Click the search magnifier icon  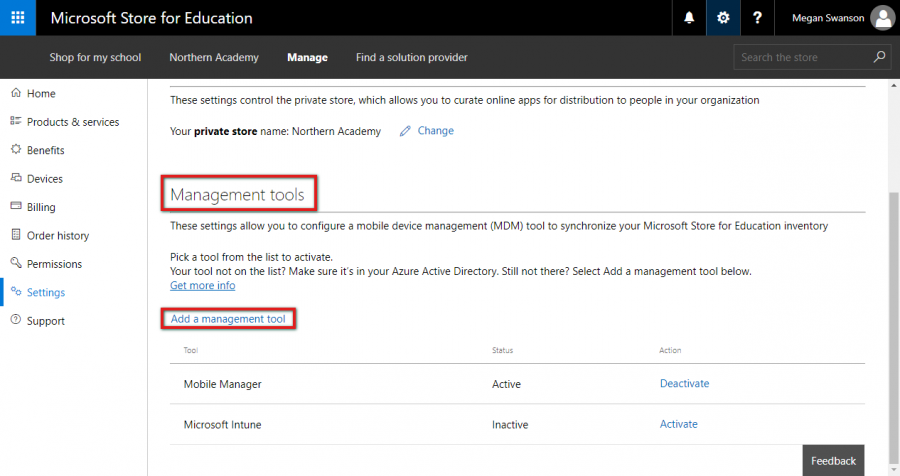pyautogui.click(x=879, y=57)
